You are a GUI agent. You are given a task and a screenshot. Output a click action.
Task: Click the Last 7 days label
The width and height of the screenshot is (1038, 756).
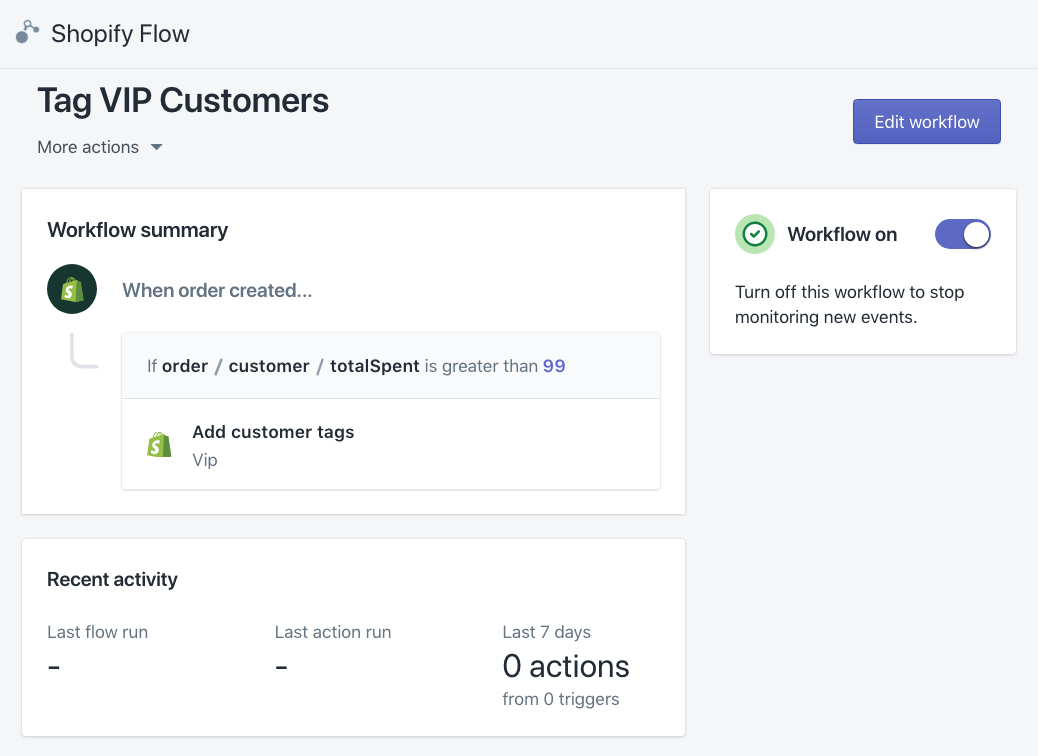547,632
